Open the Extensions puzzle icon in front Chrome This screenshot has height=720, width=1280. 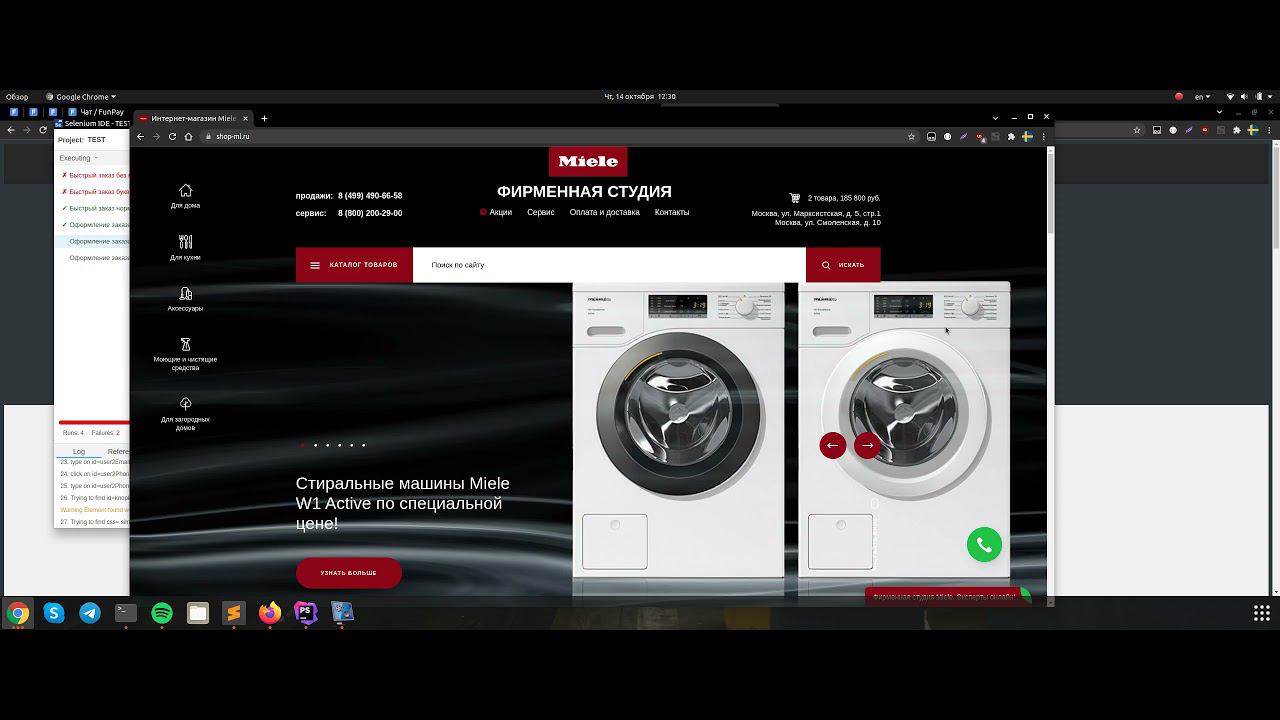click(1011, 136)
